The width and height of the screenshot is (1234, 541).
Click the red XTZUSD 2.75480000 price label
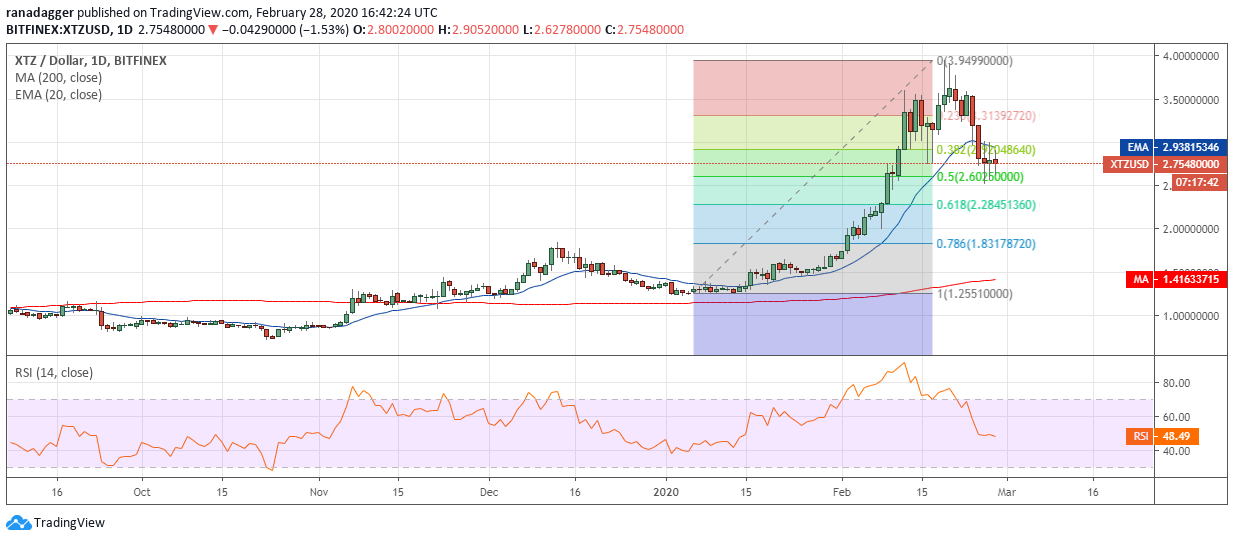point(1163,164)
